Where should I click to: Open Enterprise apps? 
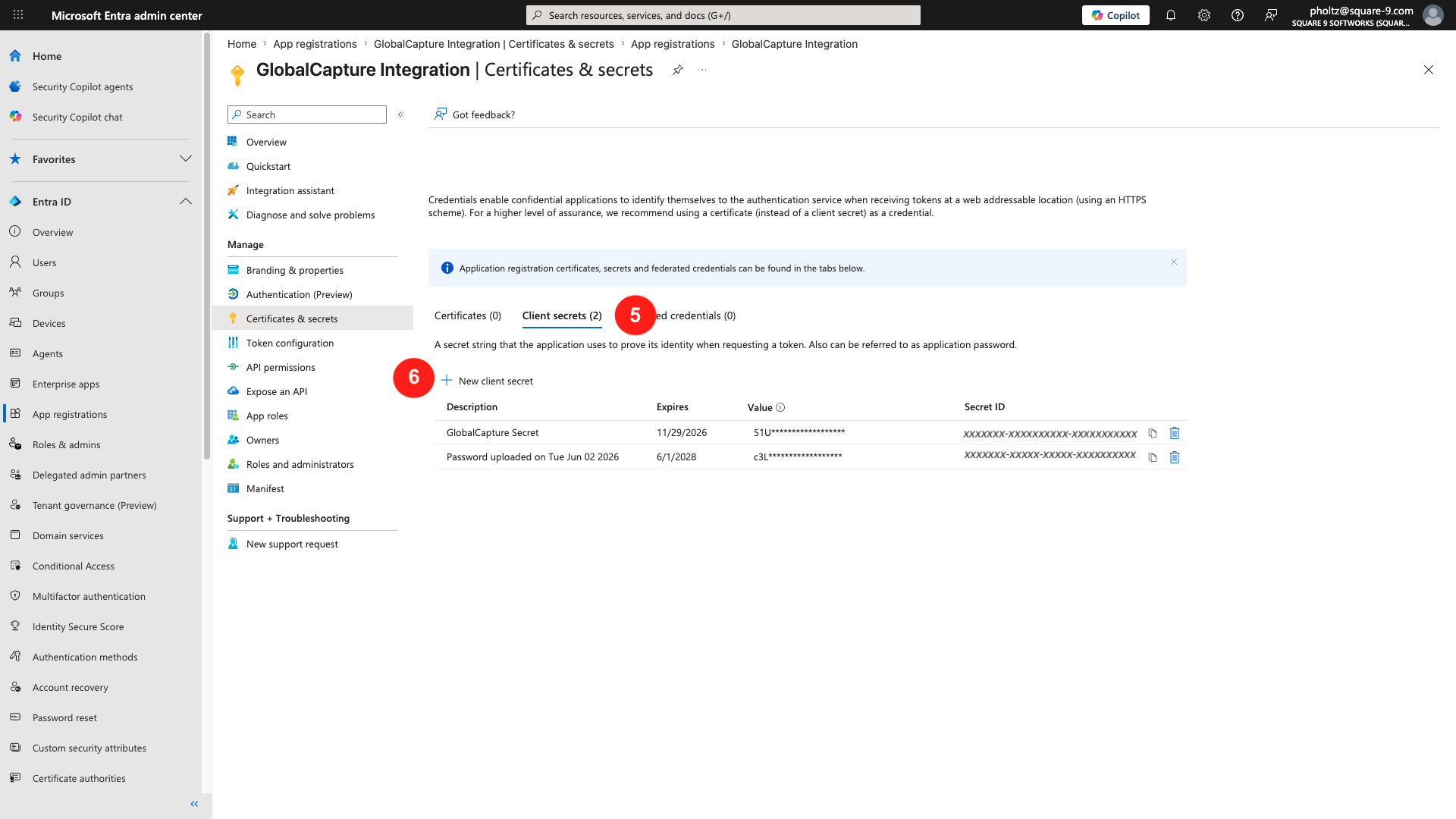click(x=66, y=384)
